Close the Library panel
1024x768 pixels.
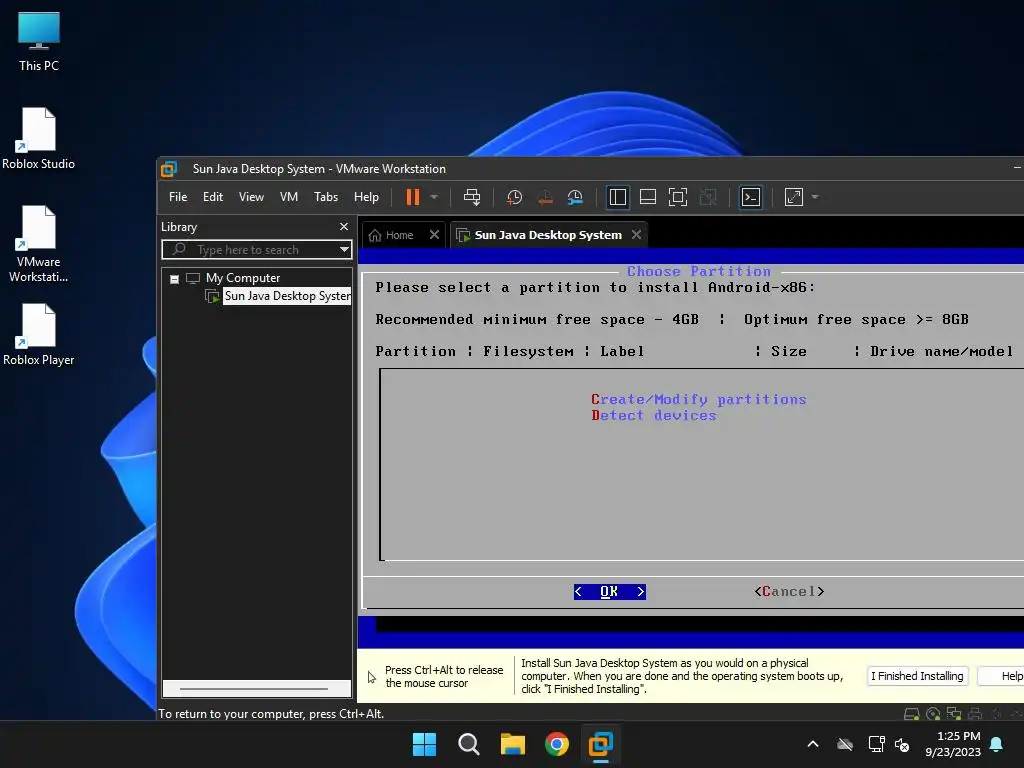[344, 227]
